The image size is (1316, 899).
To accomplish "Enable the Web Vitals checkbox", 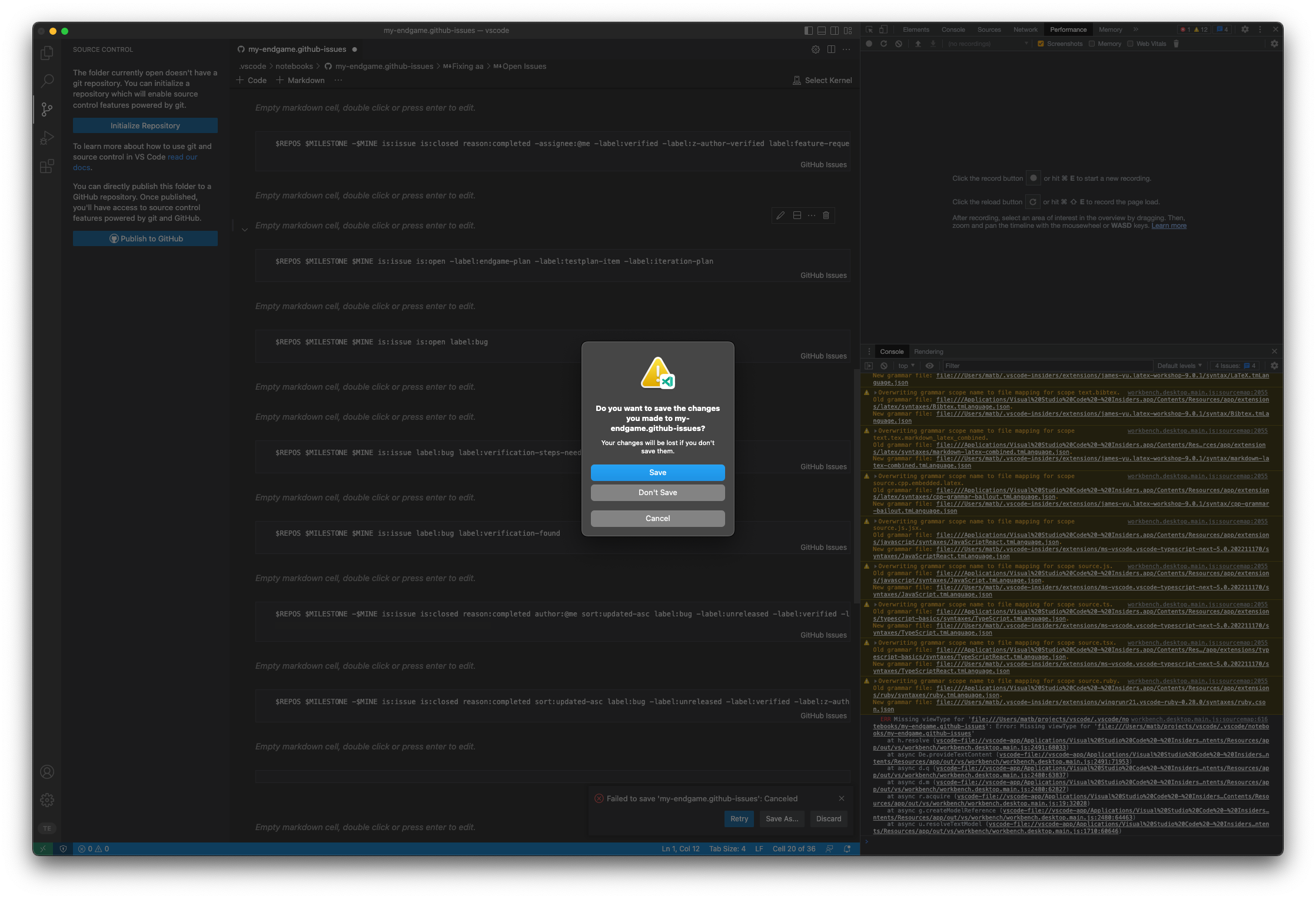I will [1130, 44].
